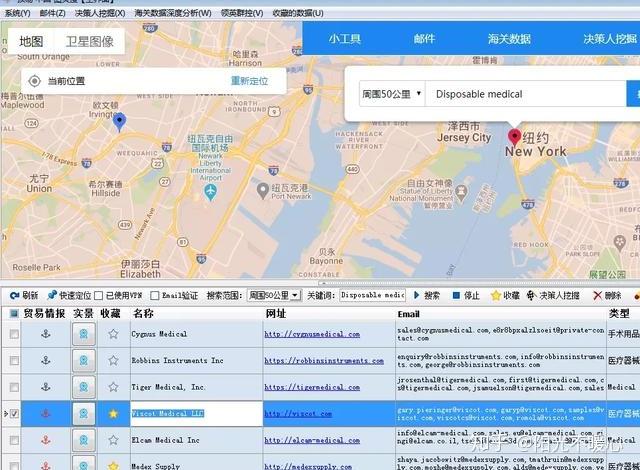Open the robbinsinstruments.com link
This screenshot has height=470, width=640.
[324, 361]
